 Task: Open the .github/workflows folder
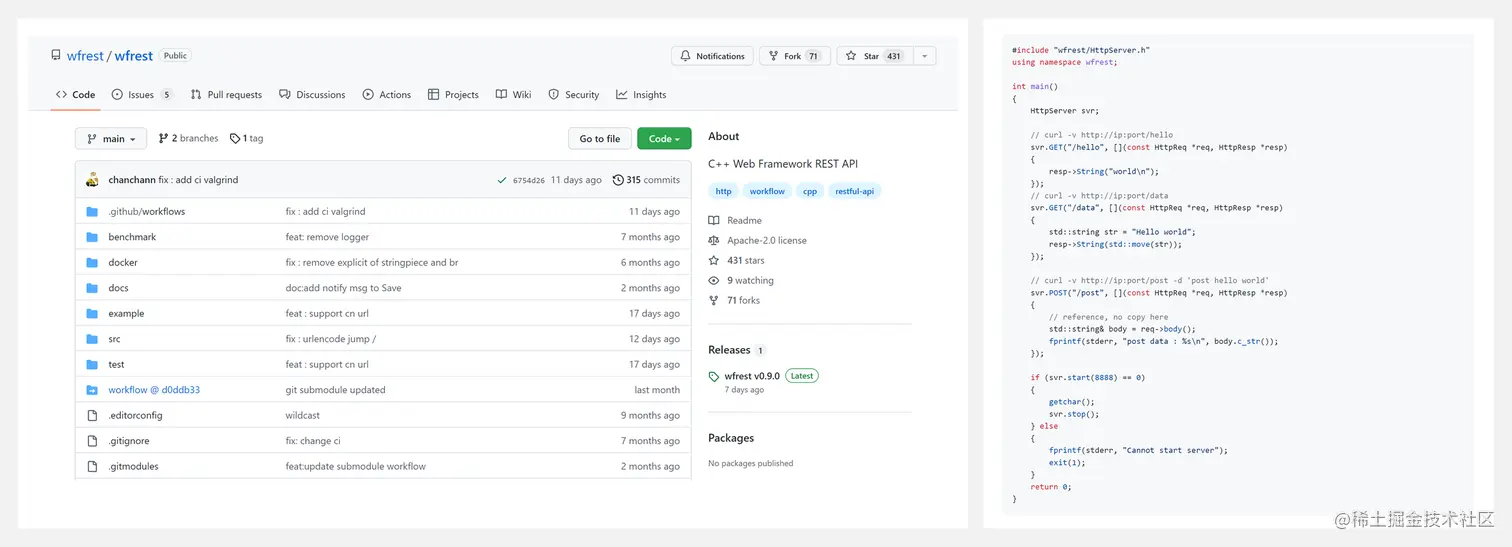(147, 212)
